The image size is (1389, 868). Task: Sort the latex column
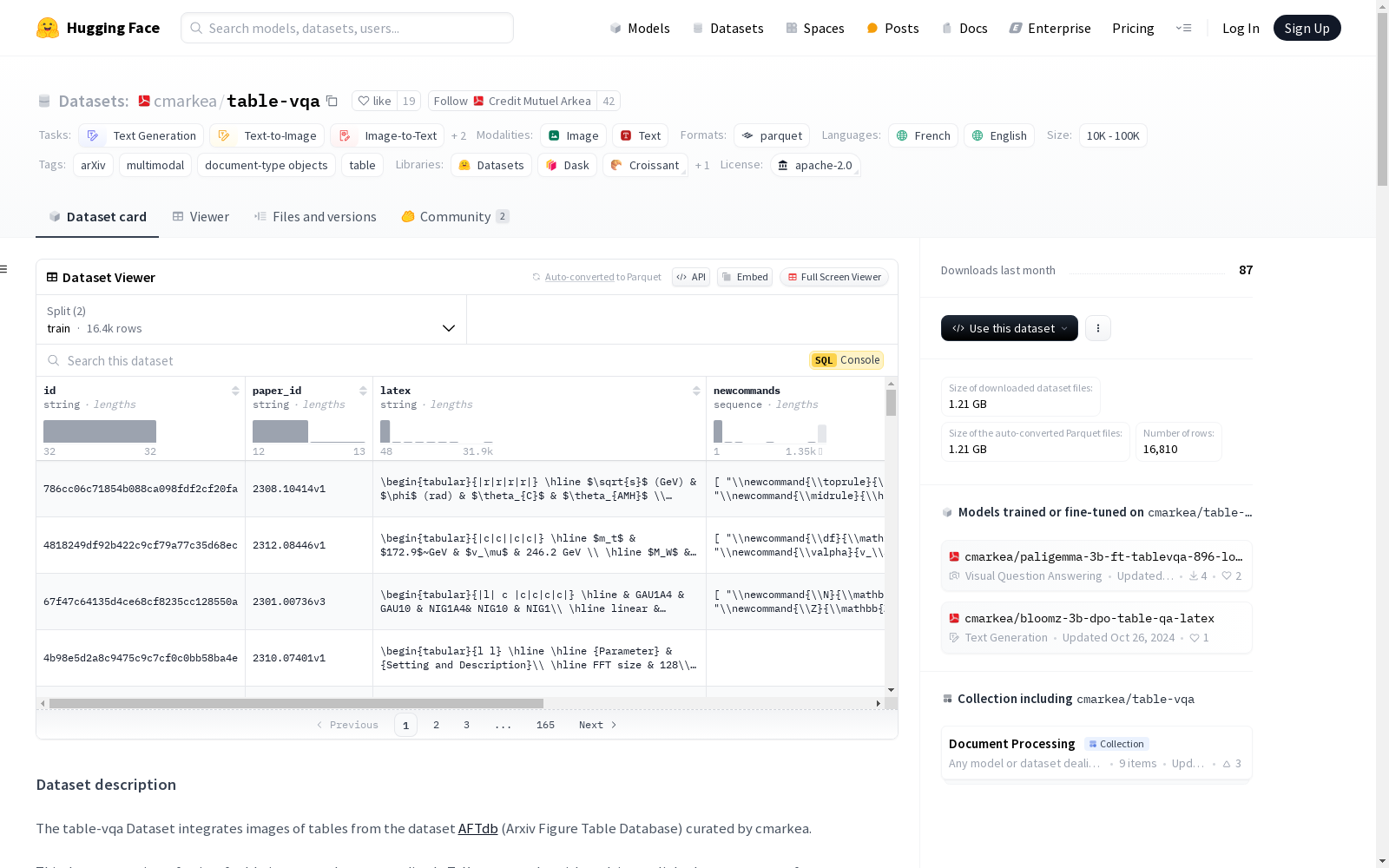(x=696, y=391)
